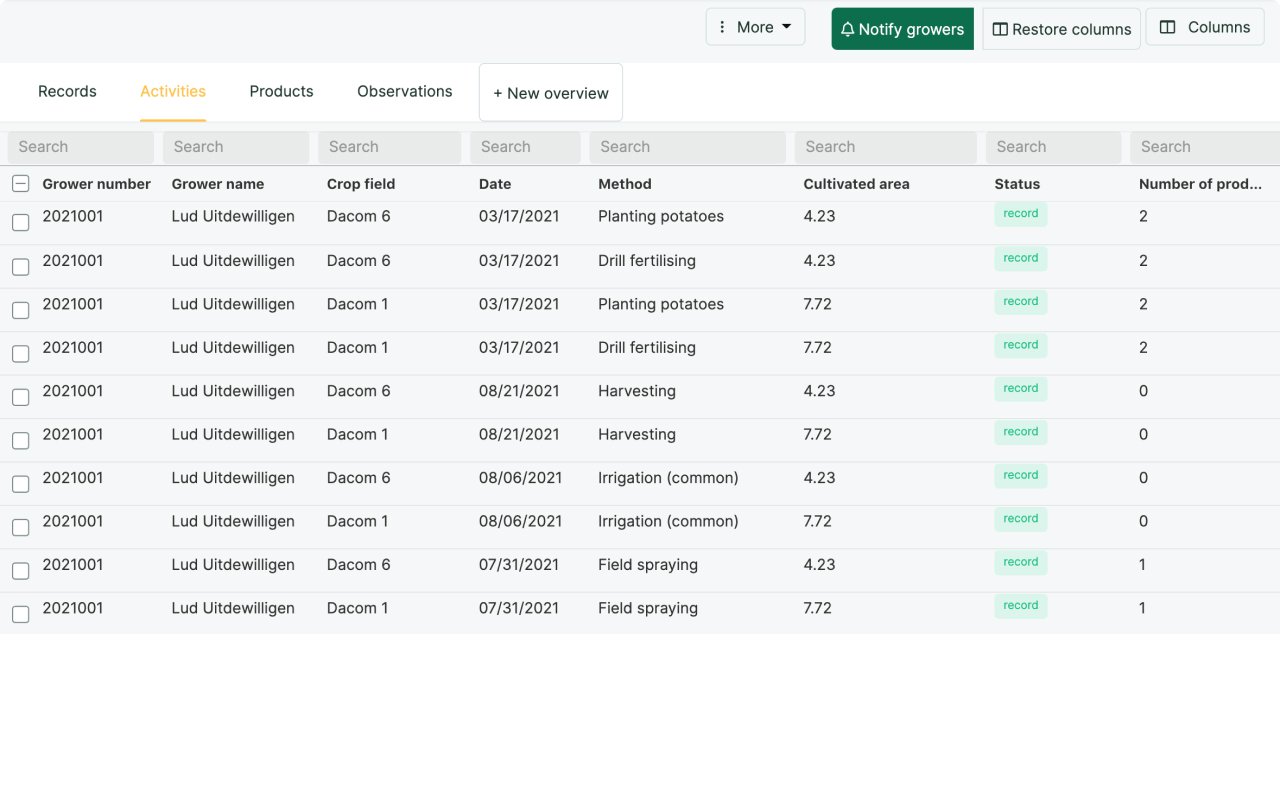Viewport: 1280px width, 800px height.
Task: Click Method cell of Dacom 6 Field spraying row
Action: click(648, 565)
